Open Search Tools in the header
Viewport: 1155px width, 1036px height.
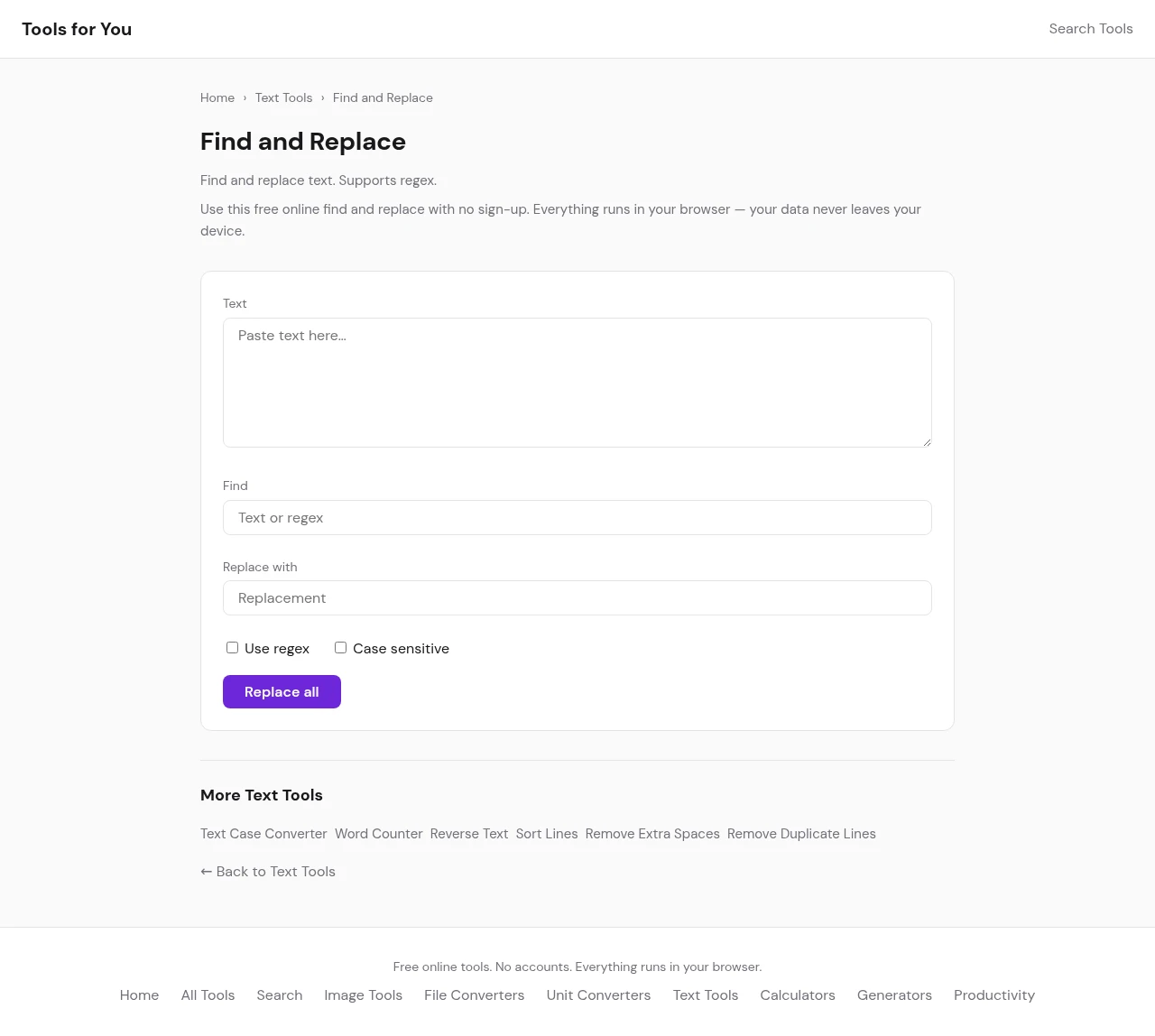pyautogui.click(x=1090, y=29)
